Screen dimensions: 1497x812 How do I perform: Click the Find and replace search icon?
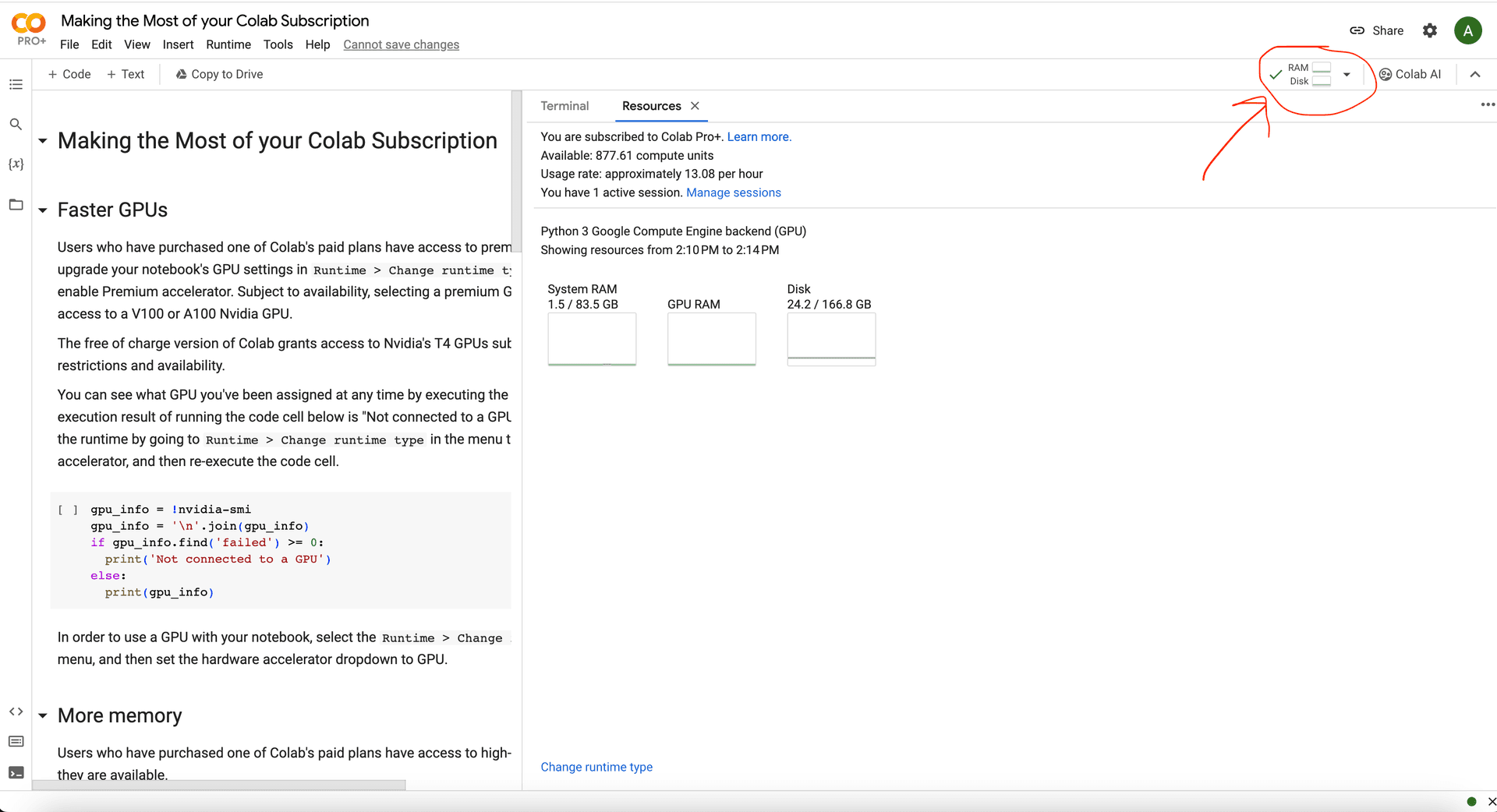click(x=16, y=125)
